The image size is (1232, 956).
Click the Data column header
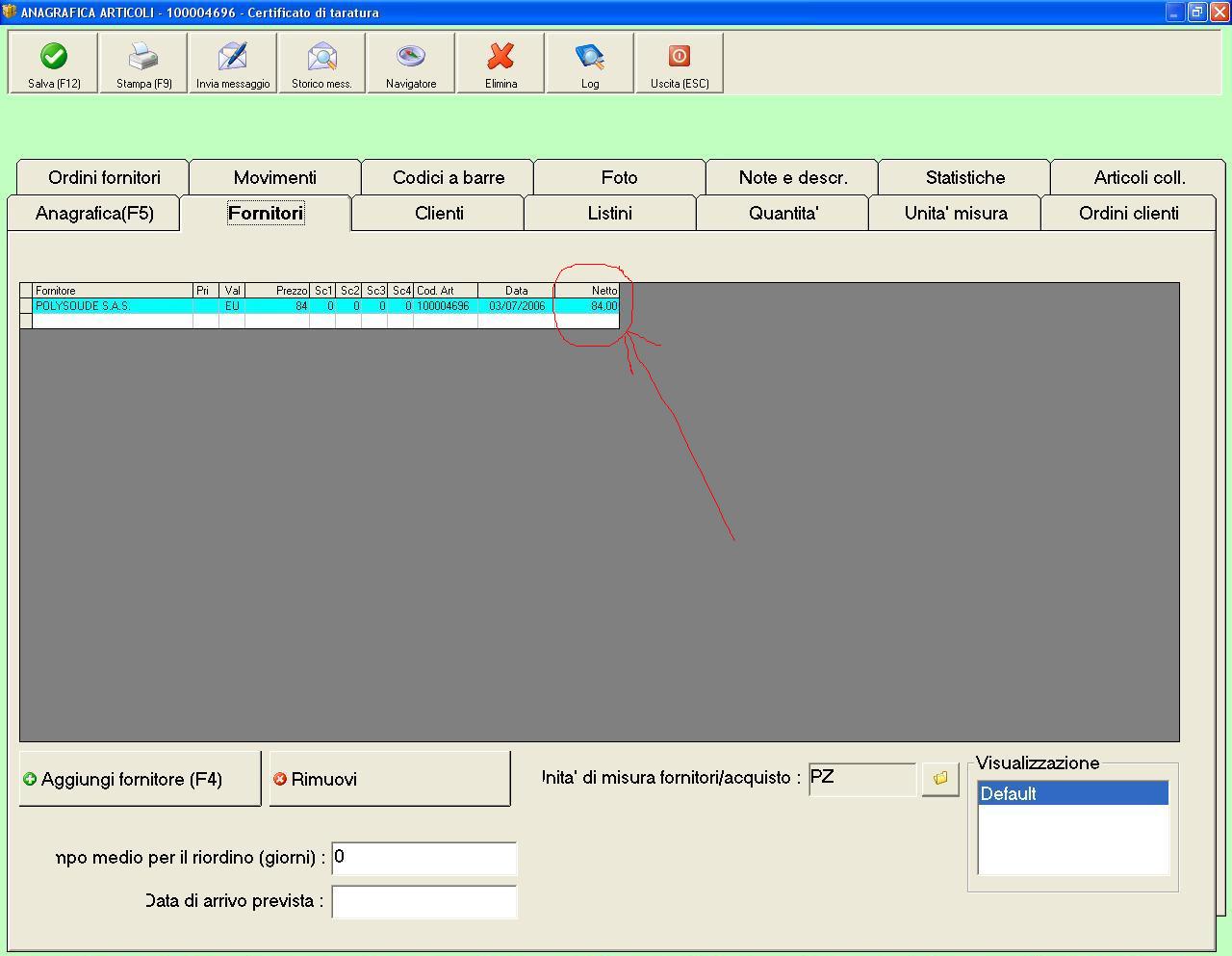(517, 291)
